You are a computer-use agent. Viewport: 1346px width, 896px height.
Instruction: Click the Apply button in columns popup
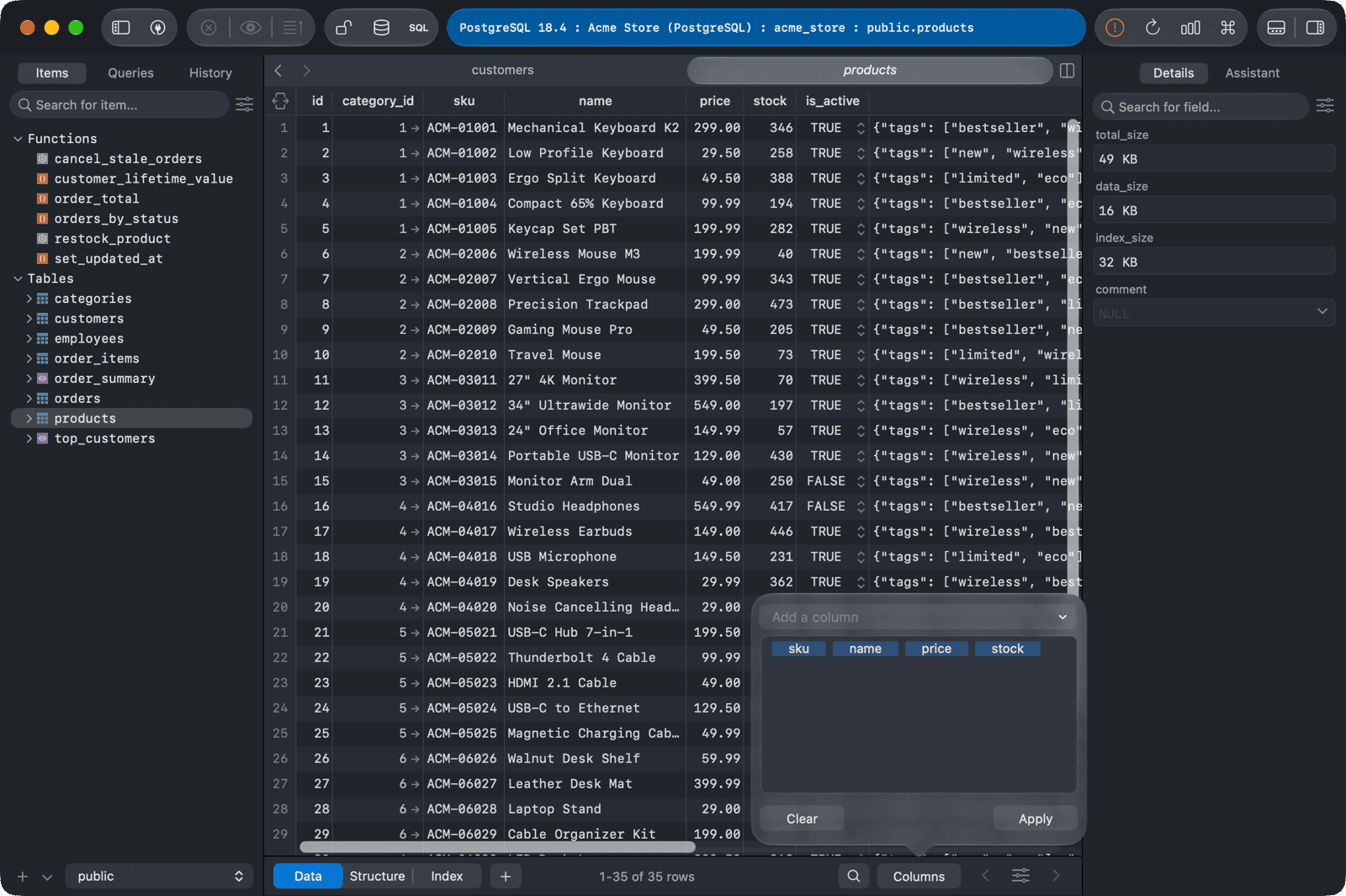tap(1035, 819)
